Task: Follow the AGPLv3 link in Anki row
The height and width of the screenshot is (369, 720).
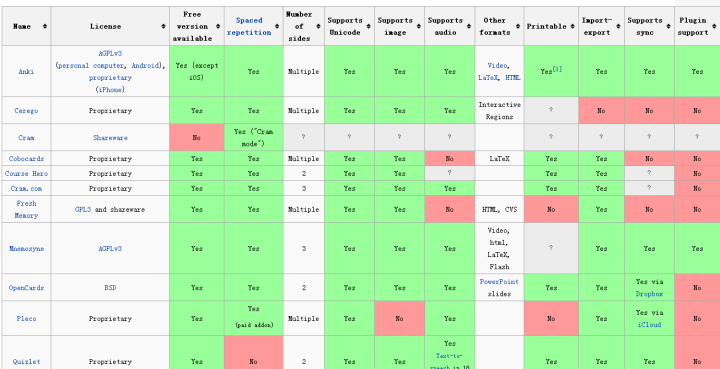Action: (x=110, y=54)
